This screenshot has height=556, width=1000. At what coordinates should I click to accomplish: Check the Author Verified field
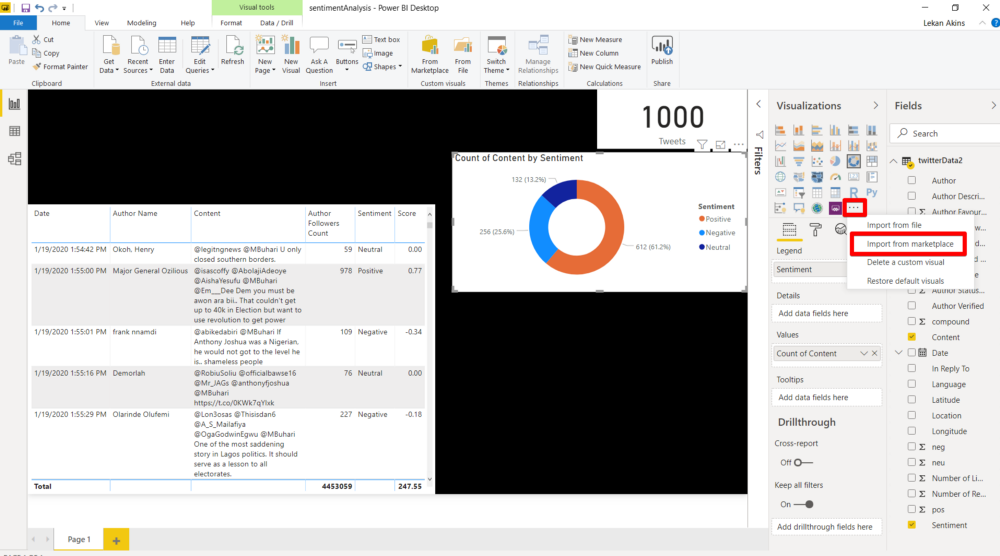coord(911,305)
